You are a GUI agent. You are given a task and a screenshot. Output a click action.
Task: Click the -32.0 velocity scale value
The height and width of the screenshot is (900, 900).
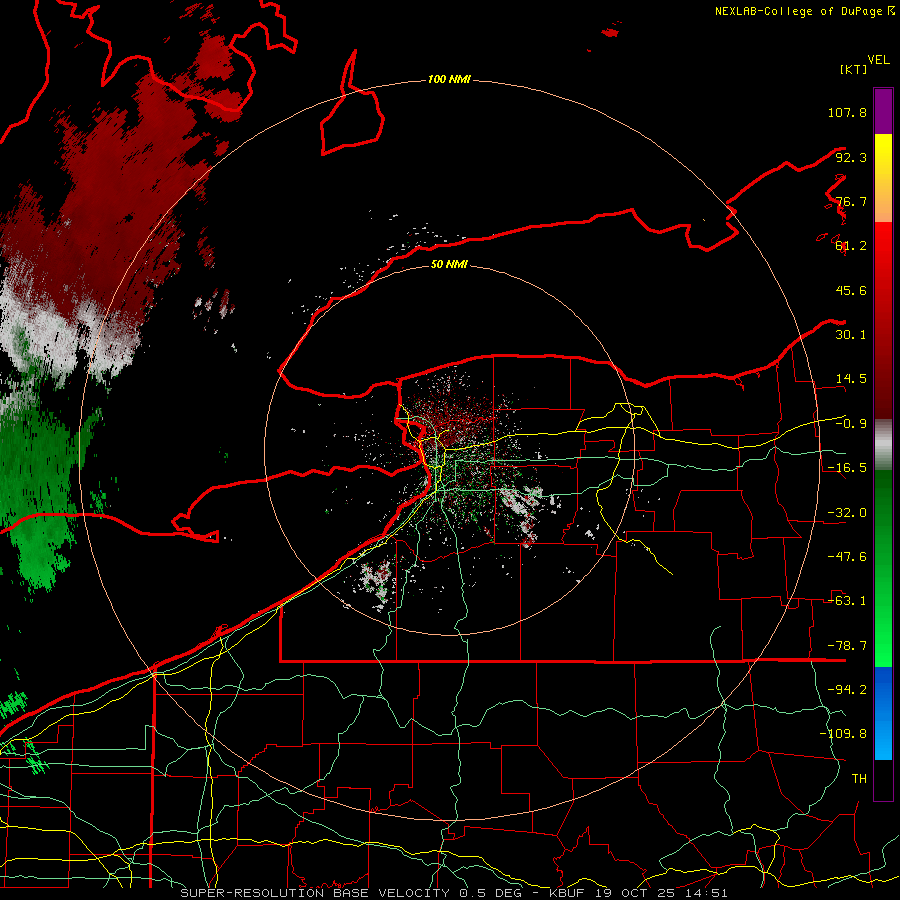847,513
